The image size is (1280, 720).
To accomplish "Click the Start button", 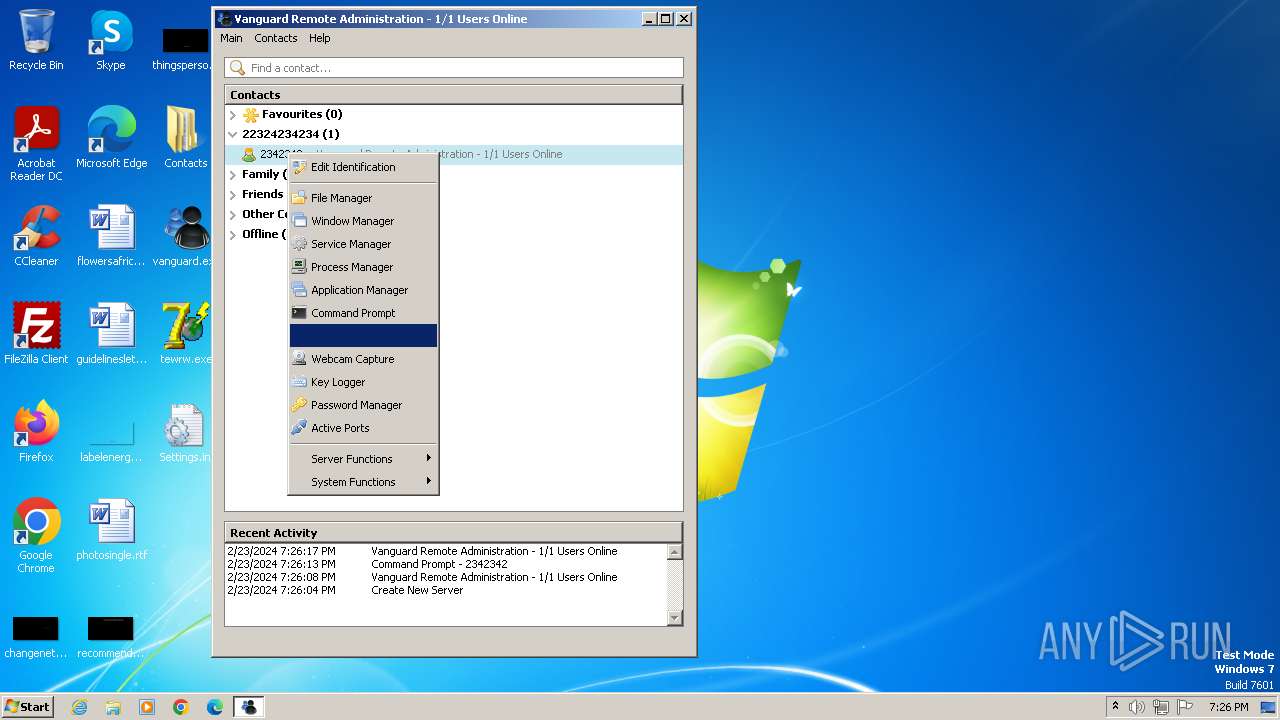I will [27, 706].
